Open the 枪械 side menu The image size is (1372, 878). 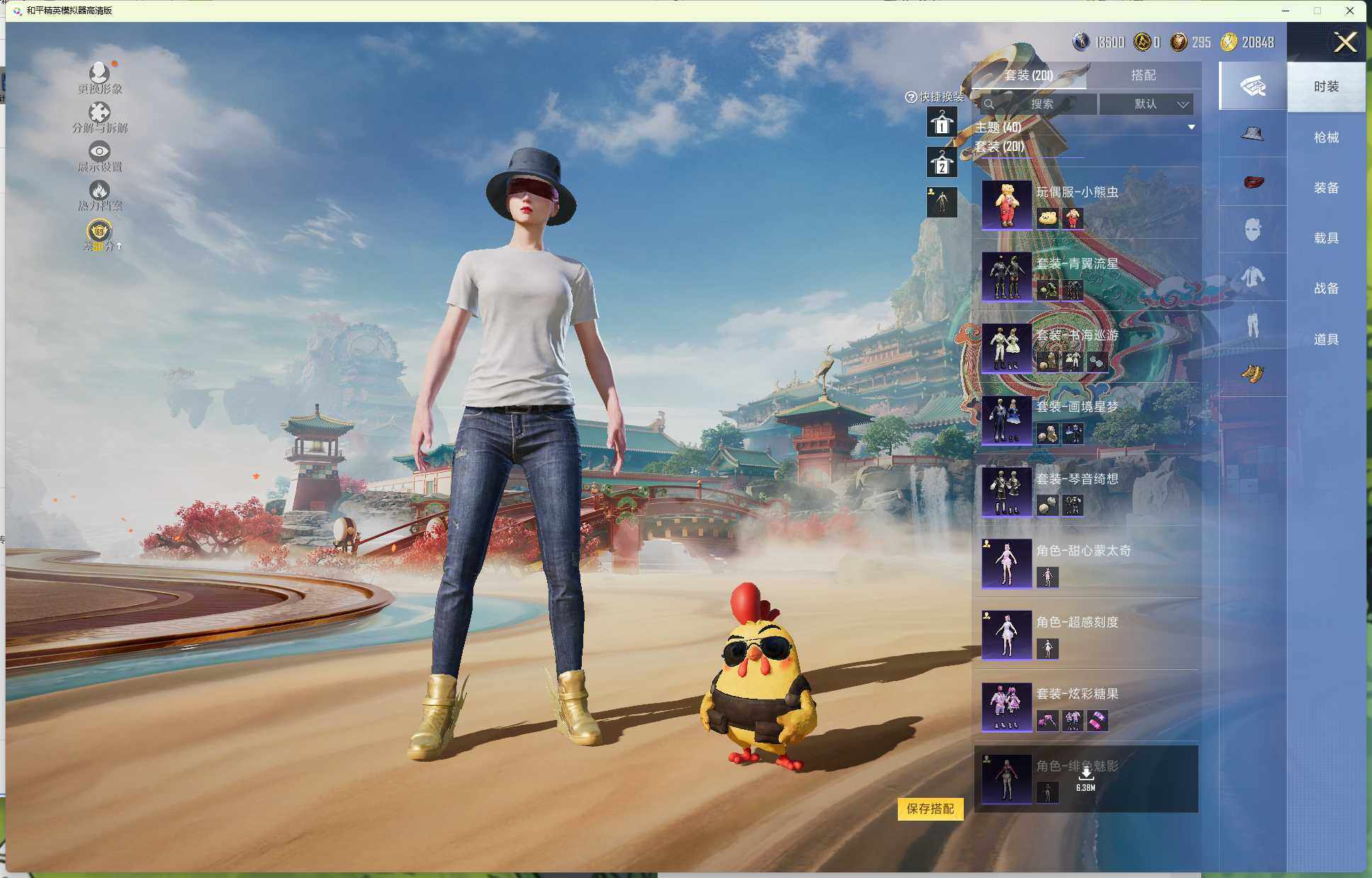(1326, 137)
